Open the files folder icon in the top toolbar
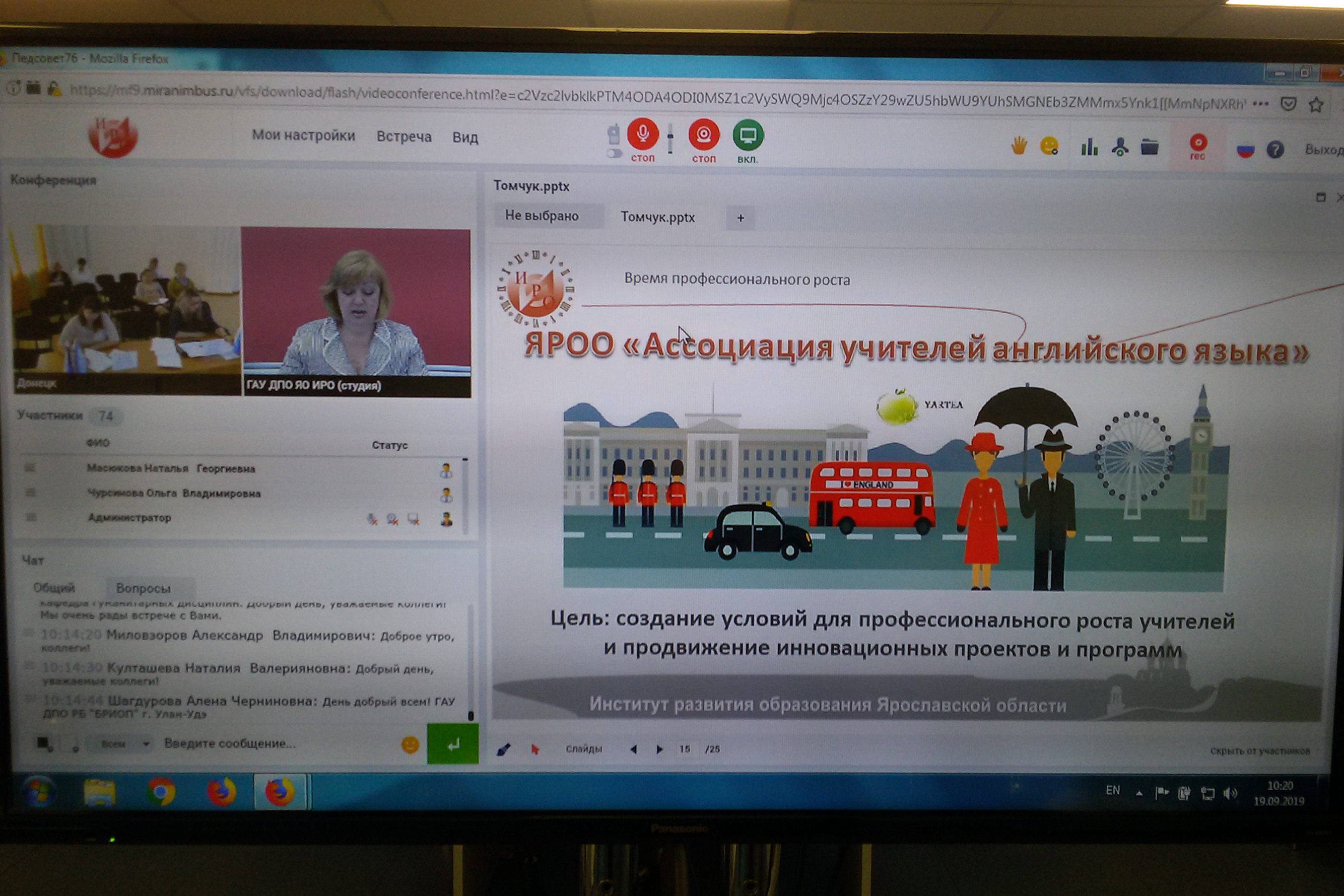Image resolution: width=1344 pixels, height=896 pixels. [1149, 148]
